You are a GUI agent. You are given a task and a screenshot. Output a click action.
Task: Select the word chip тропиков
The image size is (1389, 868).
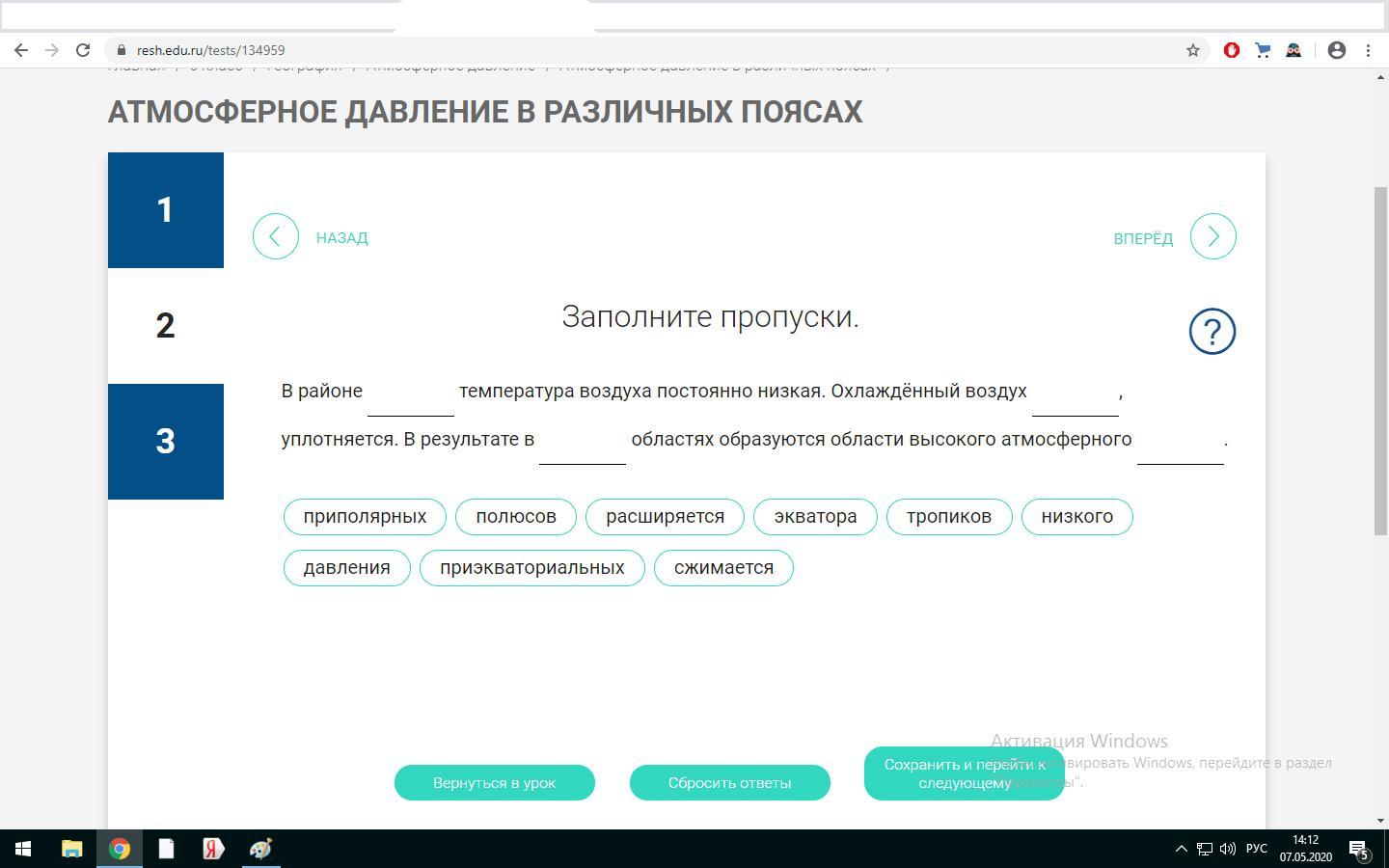click(x=949, y=516)
